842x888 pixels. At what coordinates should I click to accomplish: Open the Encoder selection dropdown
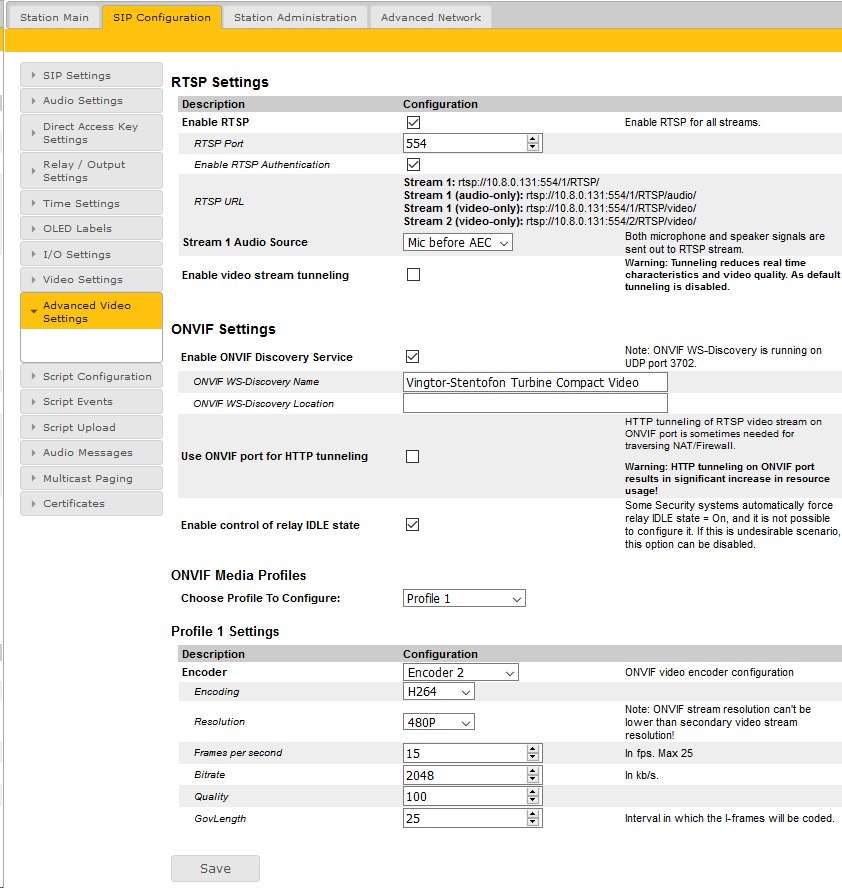[461, 673]
